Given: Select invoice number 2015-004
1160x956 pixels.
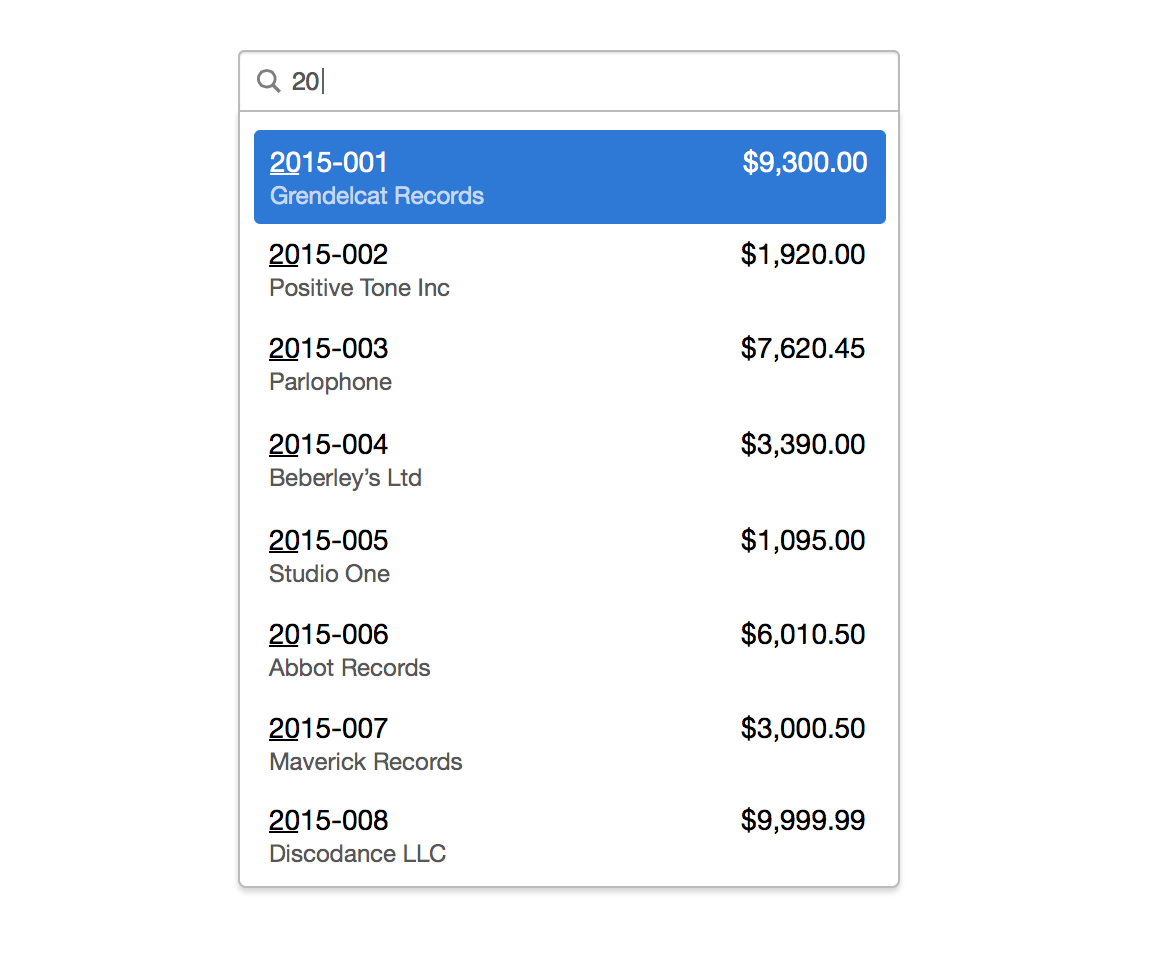Looking at the screenshot, I should tap(329, 444).
